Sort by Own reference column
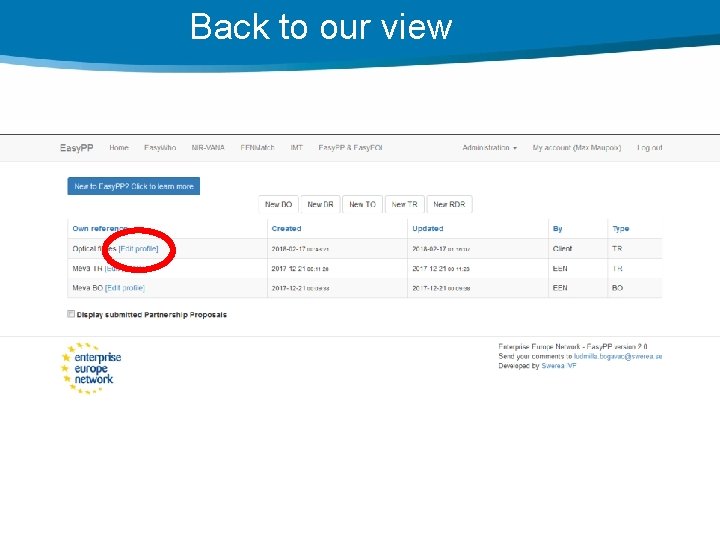Viewport: 720px width, 540px height. [100, 229]
